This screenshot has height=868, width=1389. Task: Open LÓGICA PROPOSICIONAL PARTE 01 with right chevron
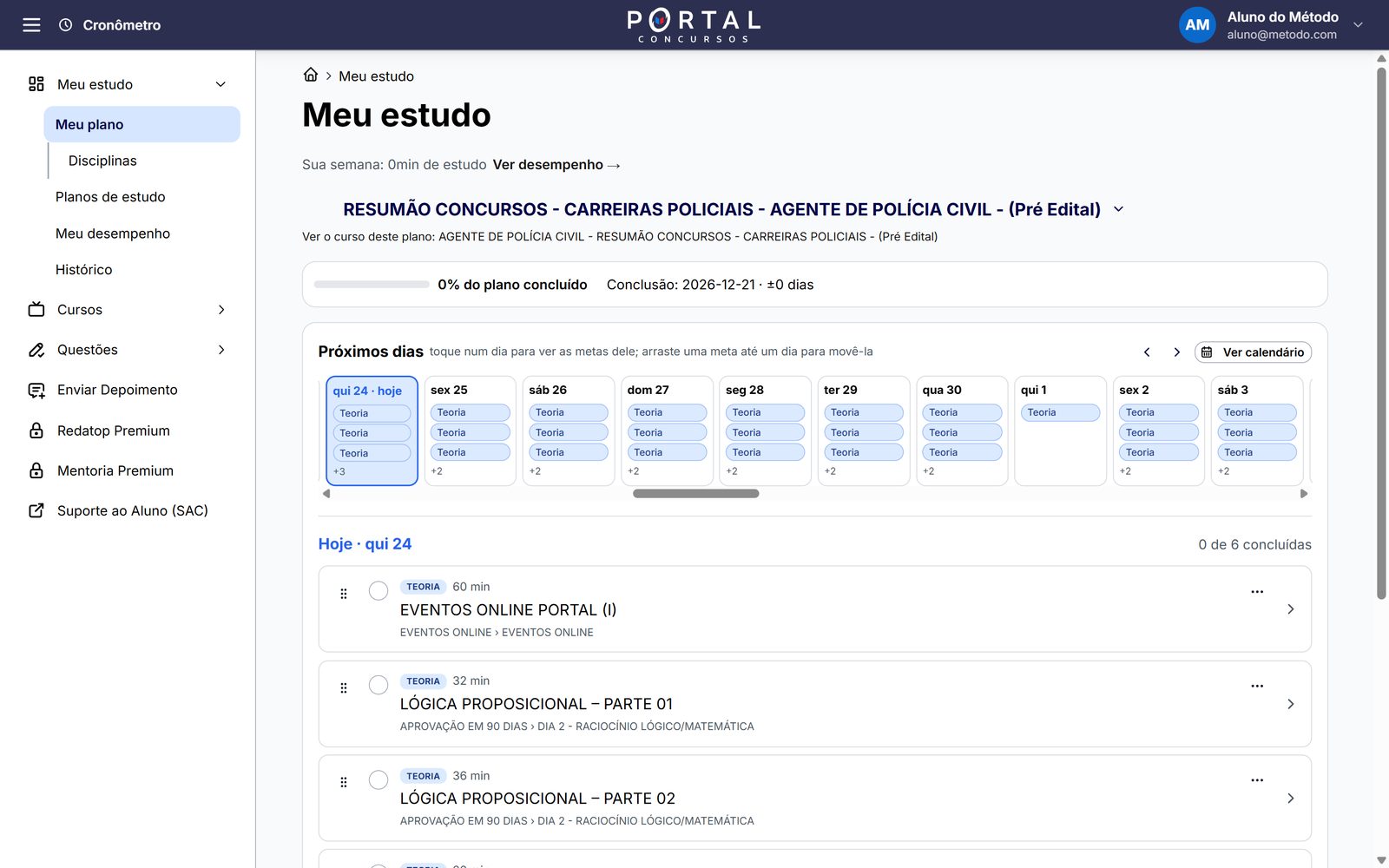1291,704
